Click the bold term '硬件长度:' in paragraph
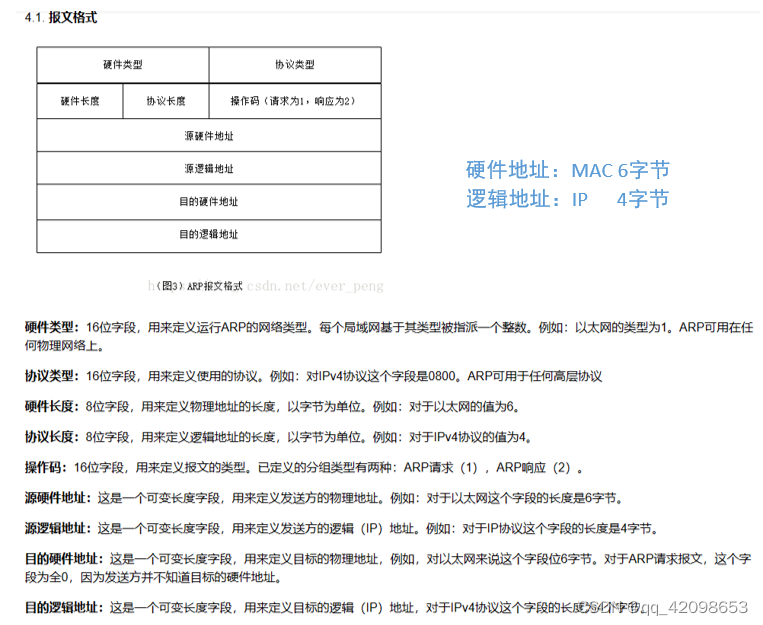Screen dimensions: 763x625 (52, 406)
